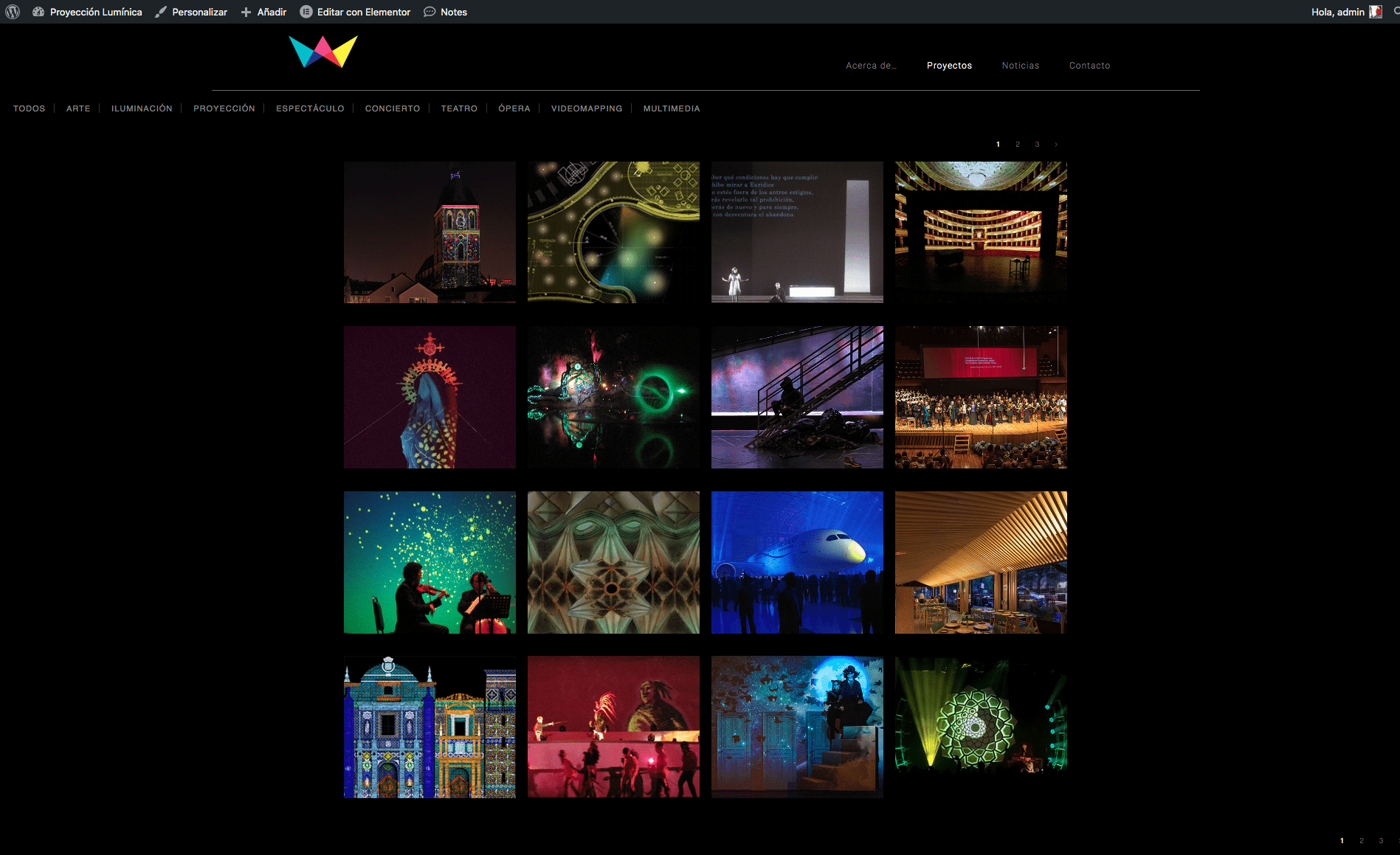Click the WordPress logo icon

13,12
